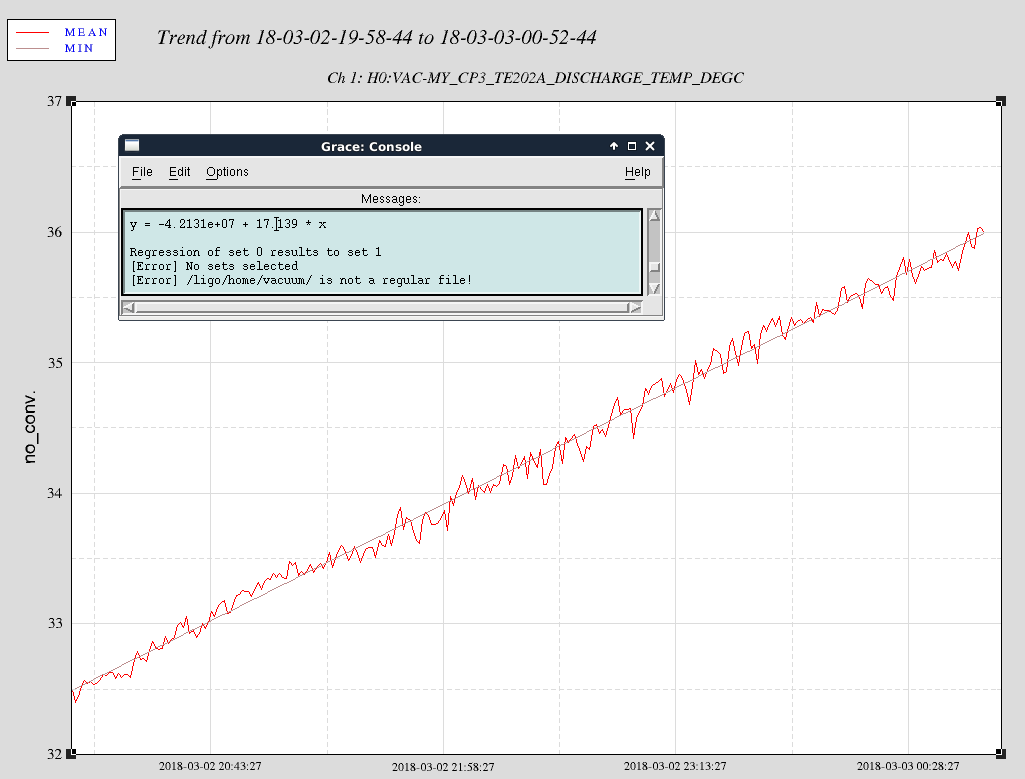Click the vertical scrollbar down arrow
Viewport: 1025px width, 779px height.
[x=654, y=288]
